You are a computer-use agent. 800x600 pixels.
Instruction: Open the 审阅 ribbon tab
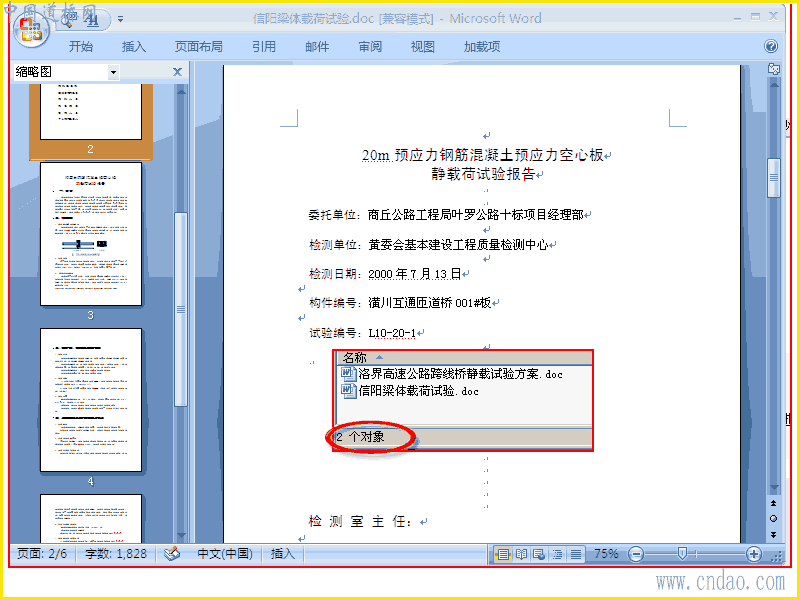point(370,47)
